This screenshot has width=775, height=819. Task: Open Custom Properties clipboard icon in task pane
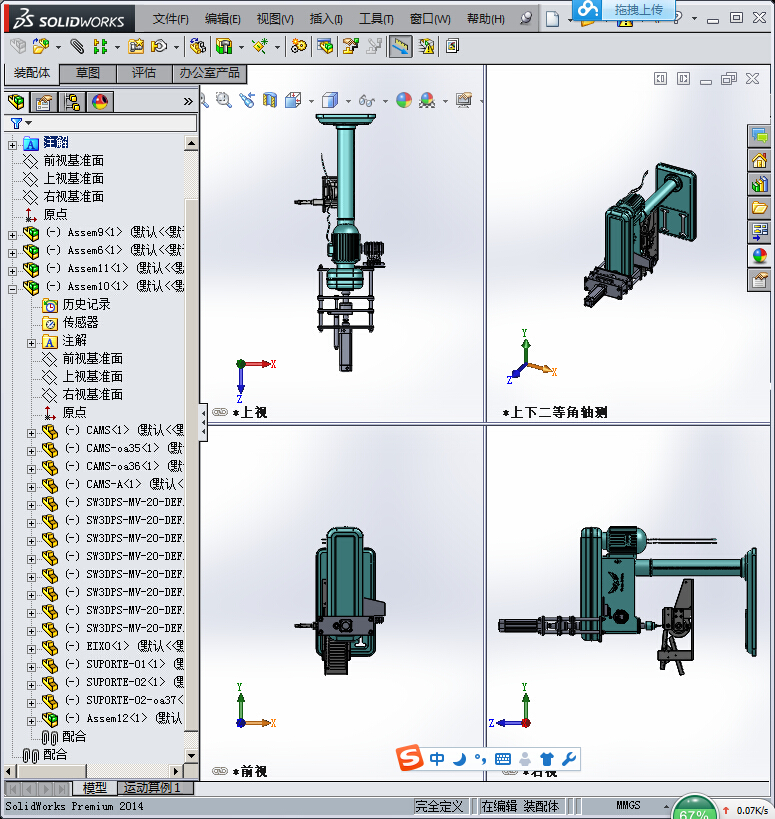(759, 280)
